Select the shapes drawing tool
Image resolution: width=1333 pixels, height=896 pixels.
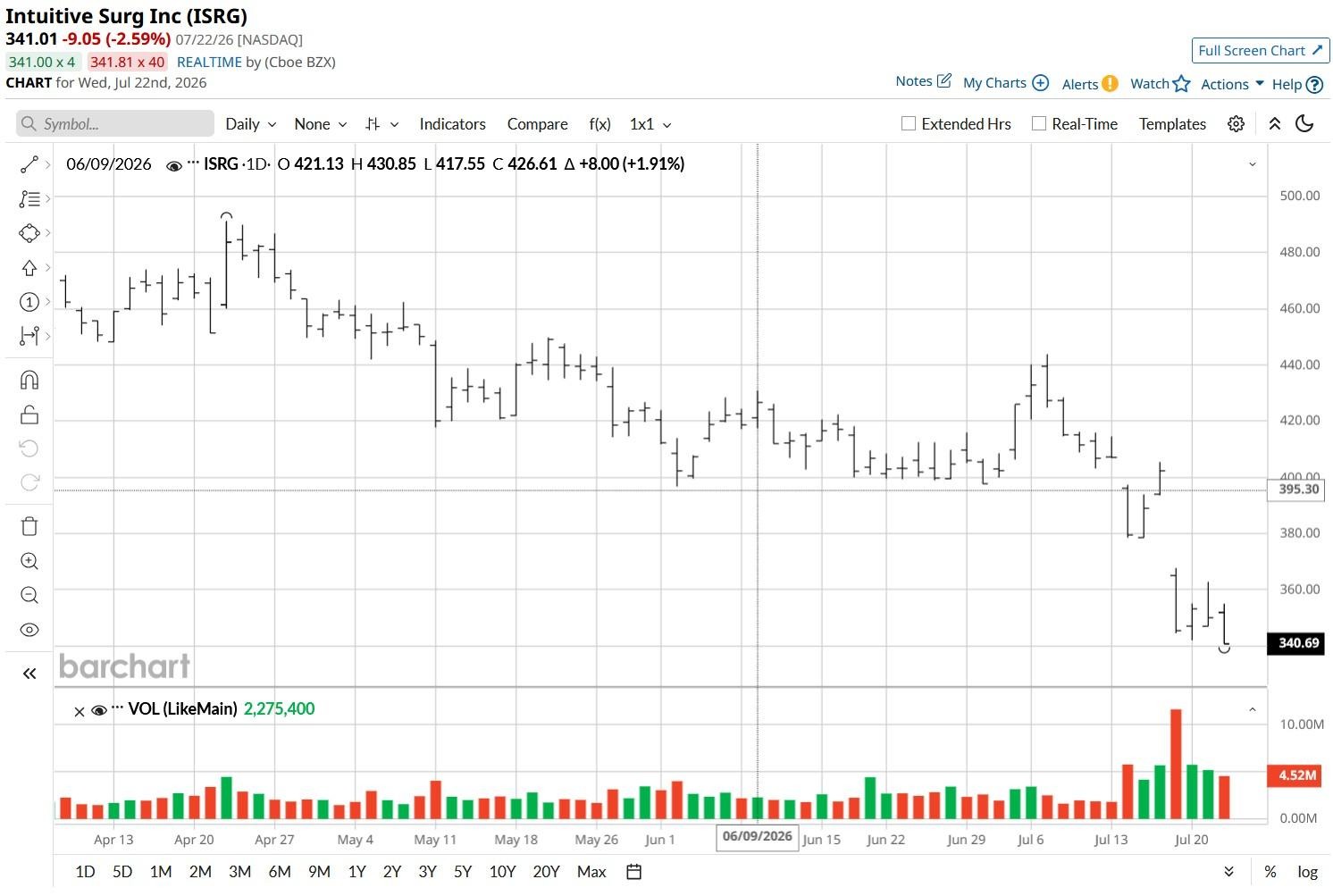click(x=29, y=233)
